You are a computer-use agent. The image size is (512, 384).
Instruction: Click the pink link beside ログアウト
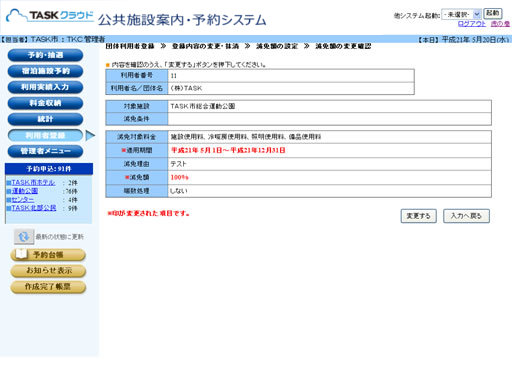pyautogui.click(x=500, y=24)
